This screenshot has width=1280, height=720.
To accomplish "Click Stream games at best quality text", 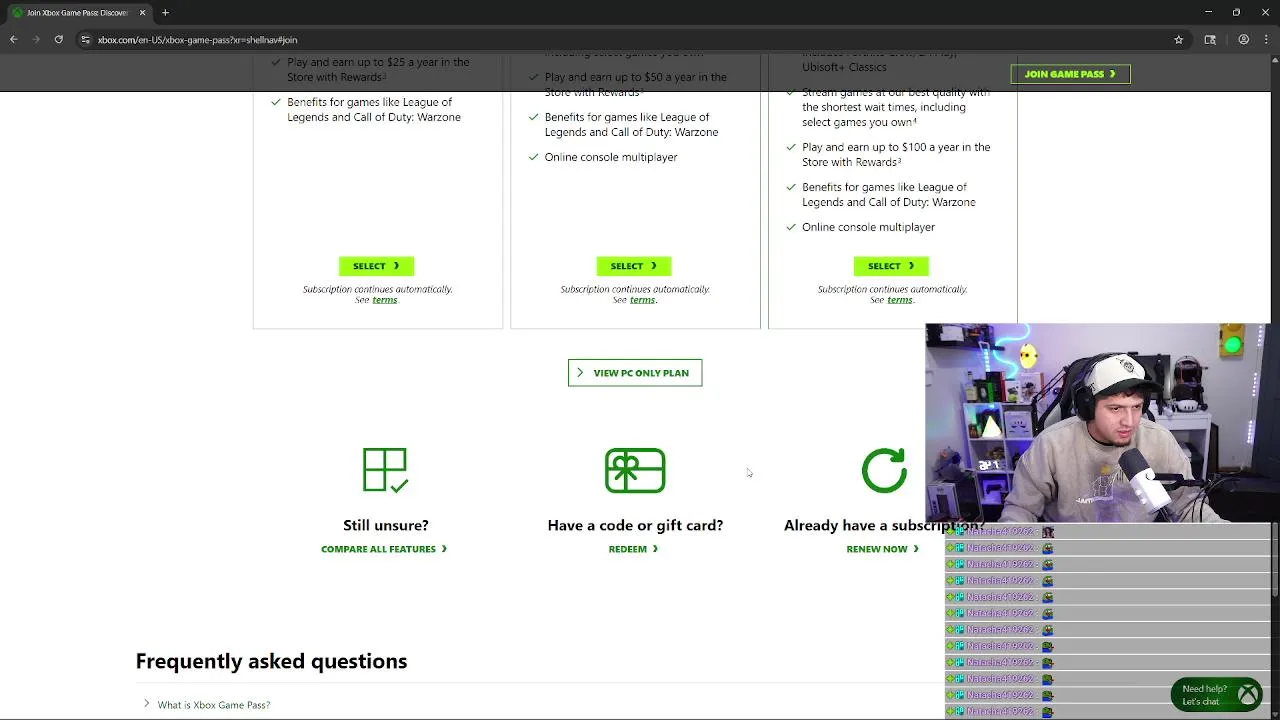I will (x=896, y=107).
